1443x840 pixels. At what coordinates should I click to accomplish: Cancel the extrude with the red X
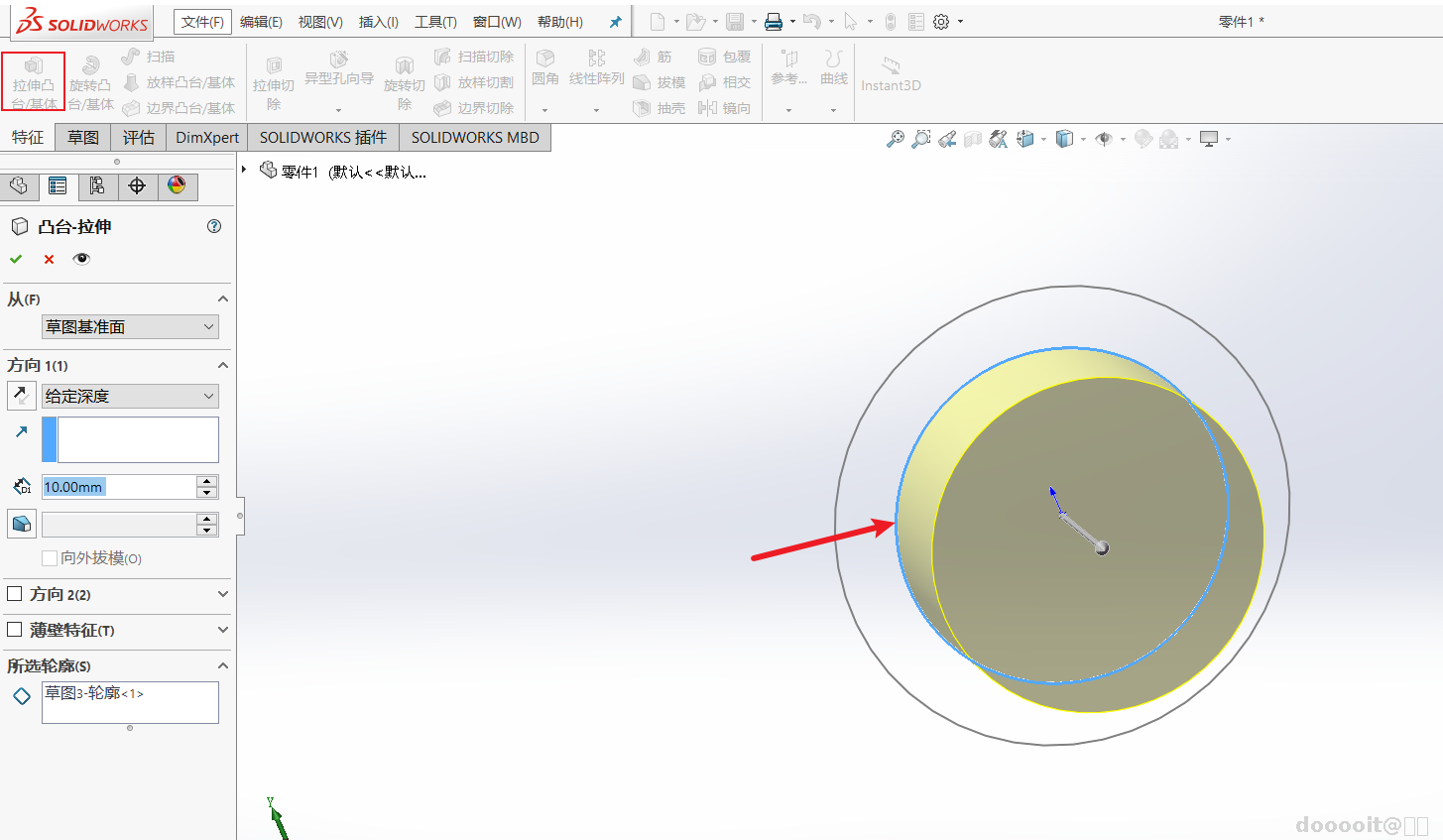click(49, 259)
